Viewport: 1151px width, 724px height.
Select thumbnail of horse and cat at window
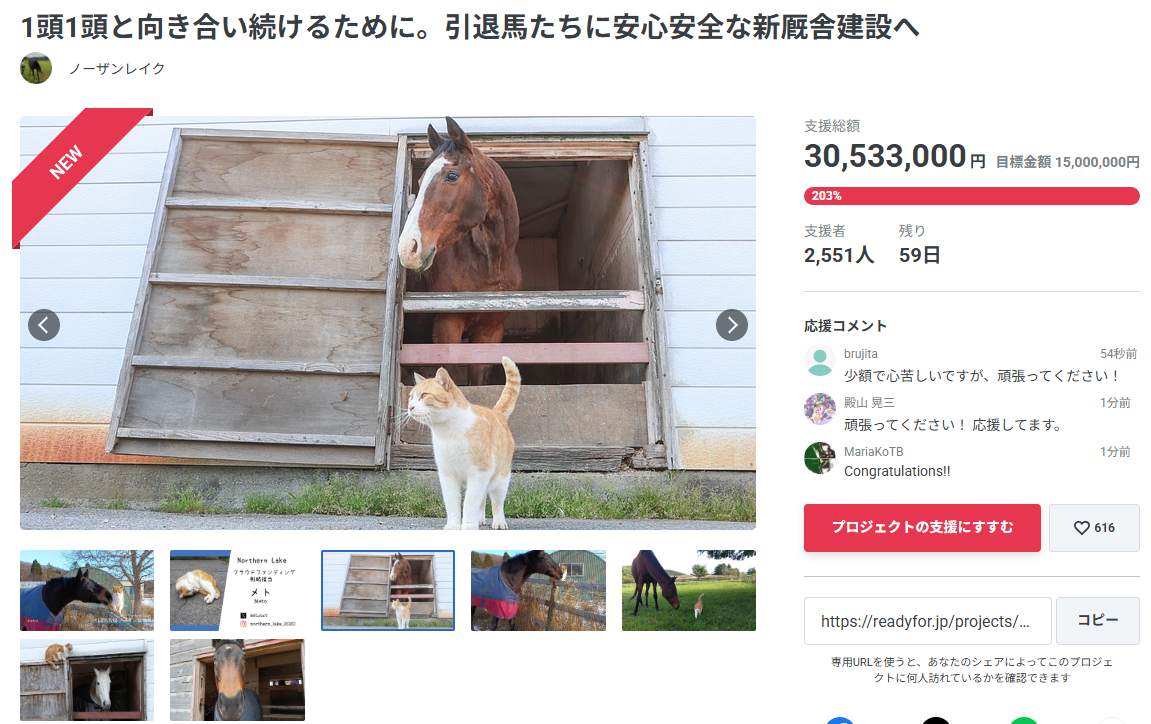coord(388,590)
